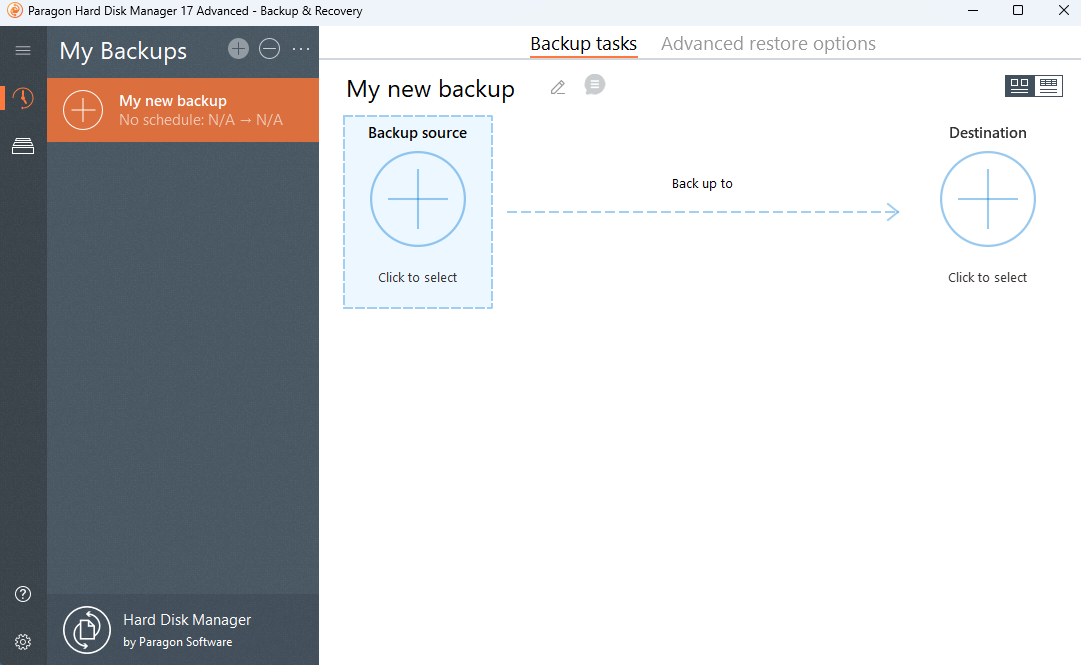Click 'Click to select' under Backup source
The image size is (1081, 665).
click(x=418, y=278)
